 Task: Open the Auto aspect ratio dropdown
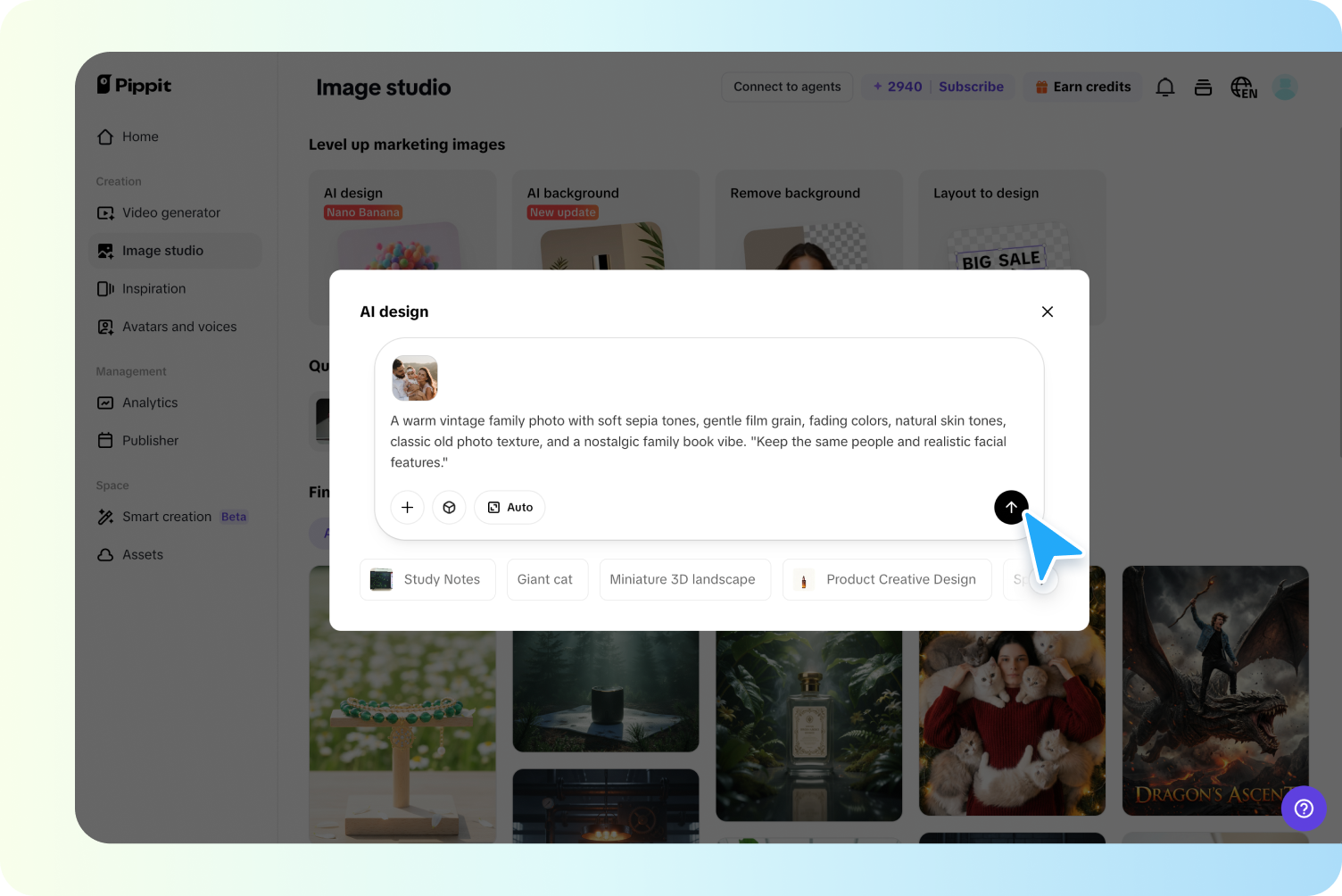(x=509, y=507)
